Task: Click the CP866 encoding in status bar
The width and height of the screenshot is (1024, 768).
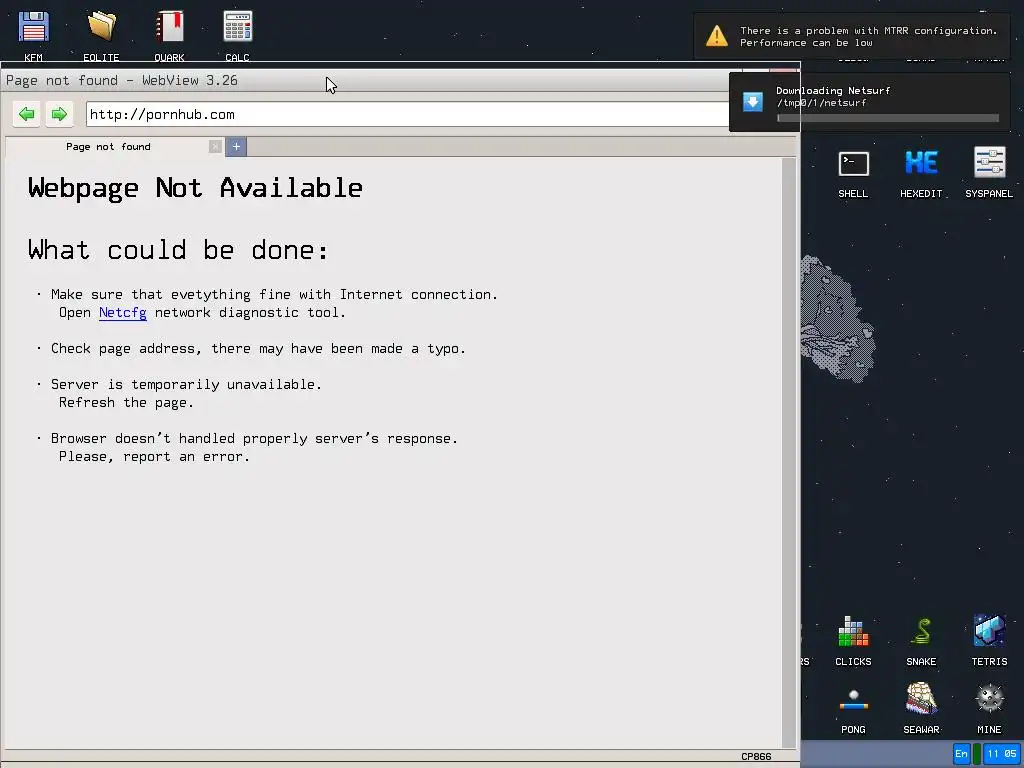Action: tap(756, 756)
